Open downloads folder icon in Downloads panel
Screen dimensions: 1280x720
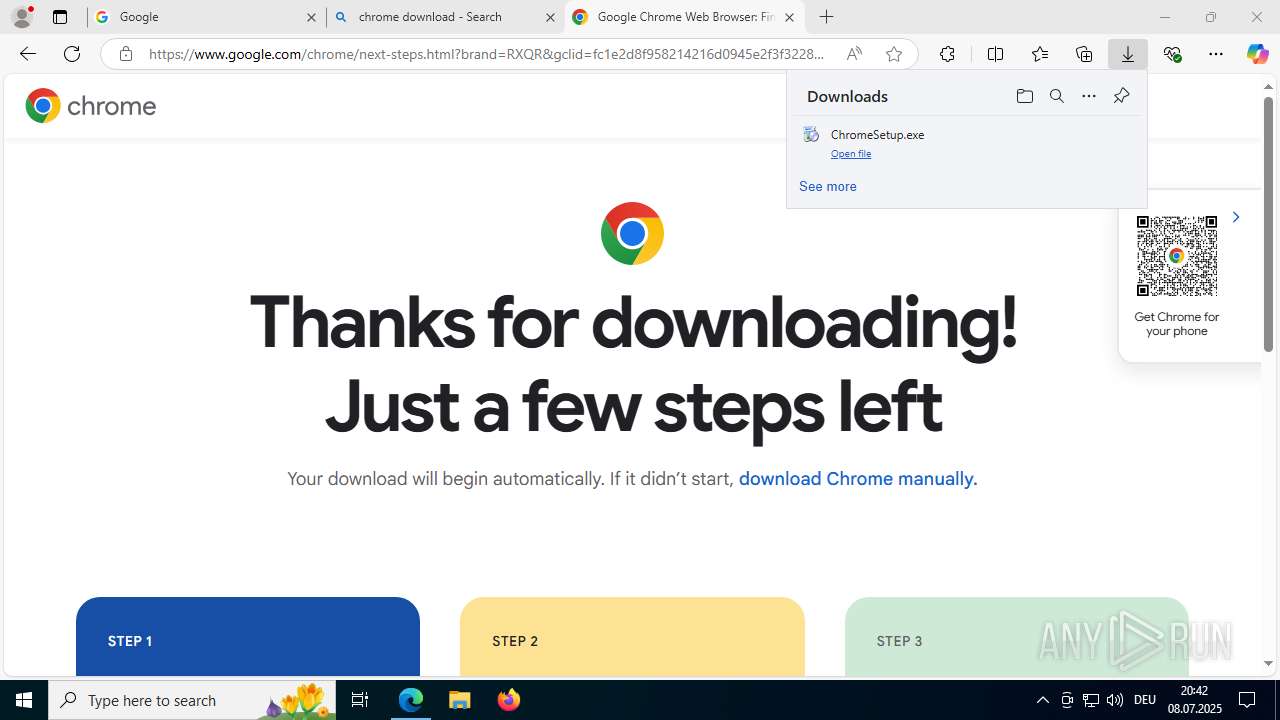tap(1024, 96)
